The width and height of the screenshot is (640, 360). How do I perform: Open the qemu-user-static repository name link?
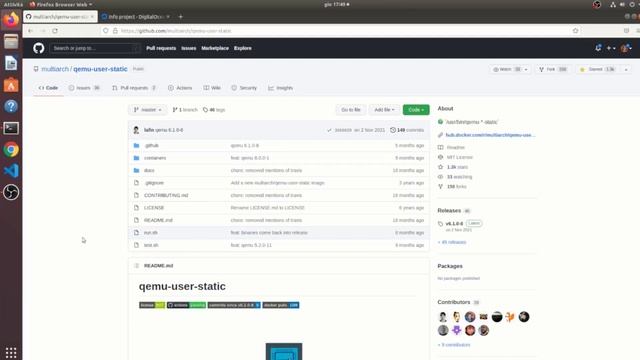point(100,69)
